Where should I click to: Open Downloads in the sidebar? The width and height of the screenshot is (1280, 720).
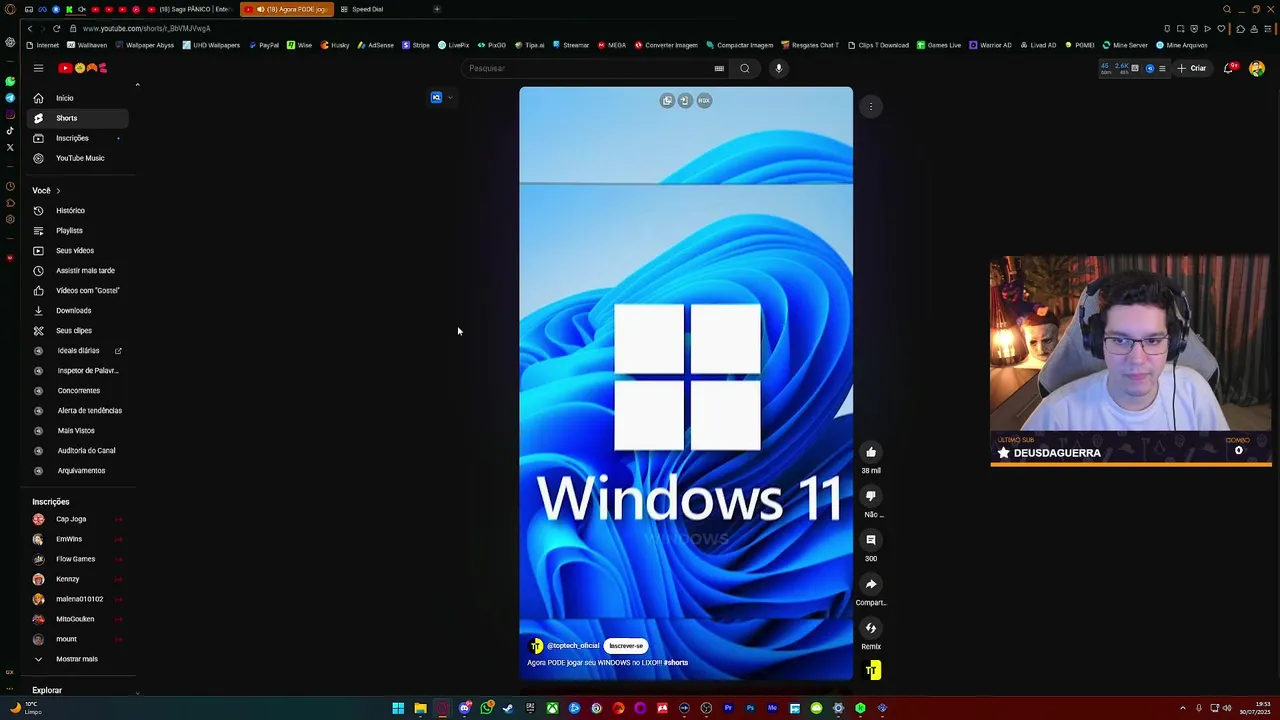point(77,310)
